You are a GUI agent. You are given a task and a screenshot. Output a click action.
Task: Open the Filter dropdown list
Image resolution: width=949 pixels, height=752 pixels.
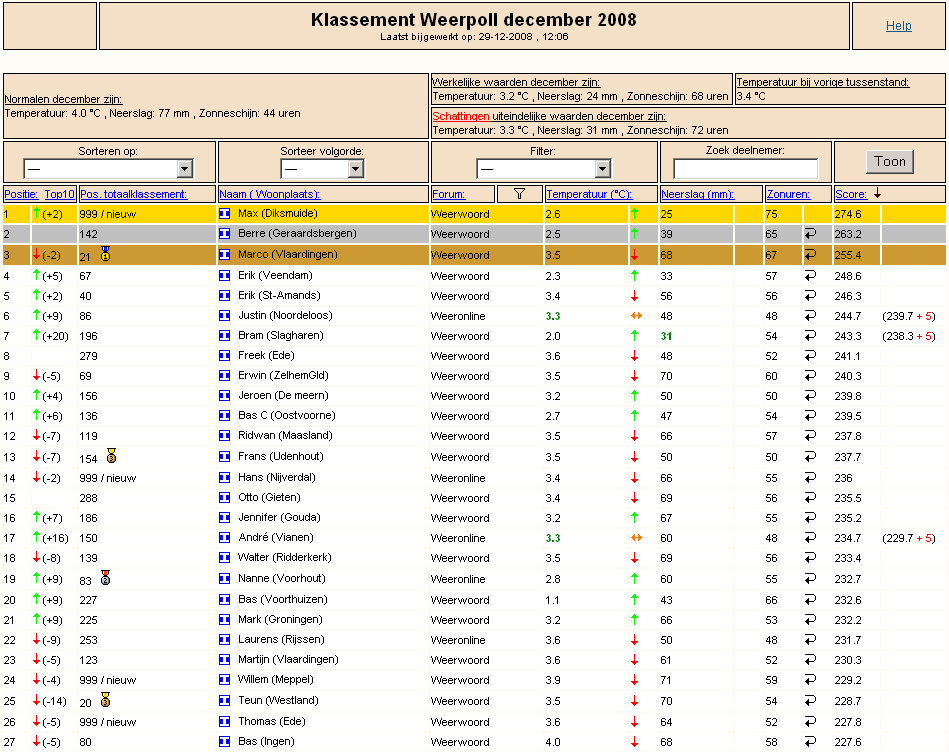pyautogui.click(x=543, y=169)
